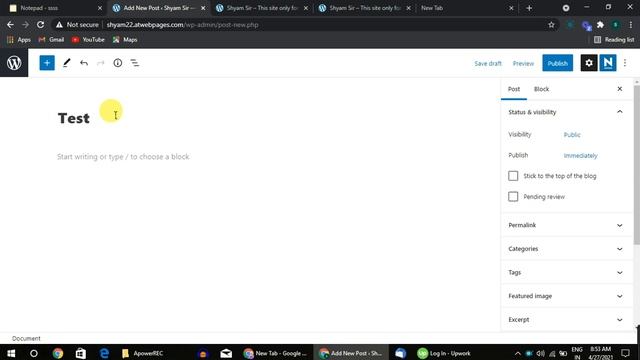Open Apps bookmark shortcut
The image size is (640, 360).
point(19,40)
